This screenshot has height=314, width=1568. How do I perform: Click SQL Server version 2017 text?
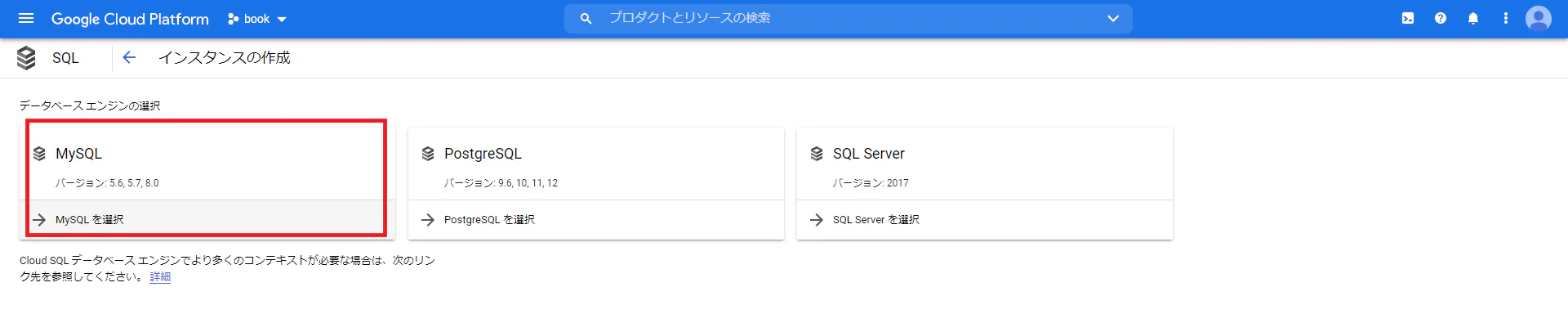(871, 183)
